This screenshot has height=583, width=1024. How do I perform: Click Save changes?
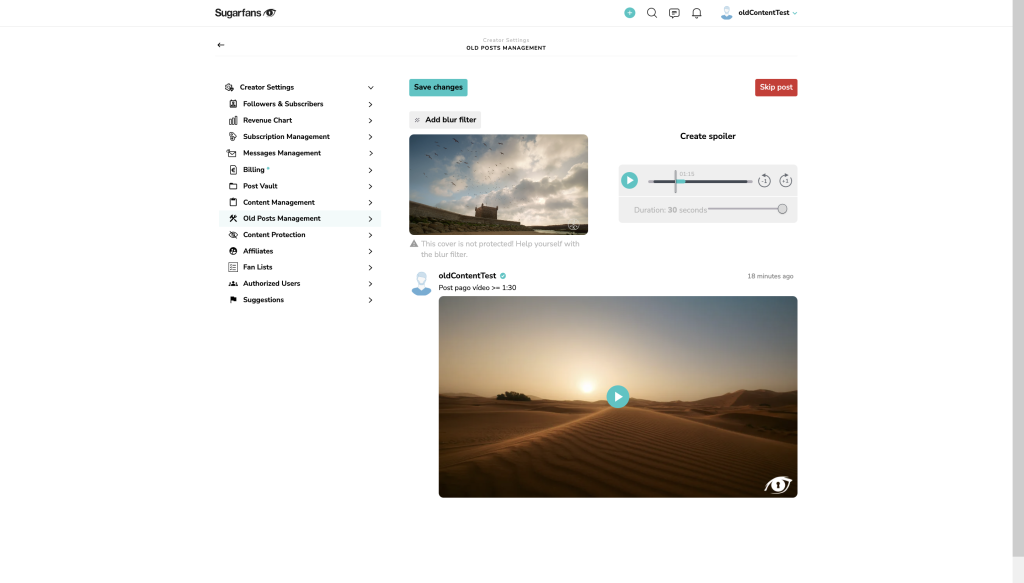(x=437, y=87)
